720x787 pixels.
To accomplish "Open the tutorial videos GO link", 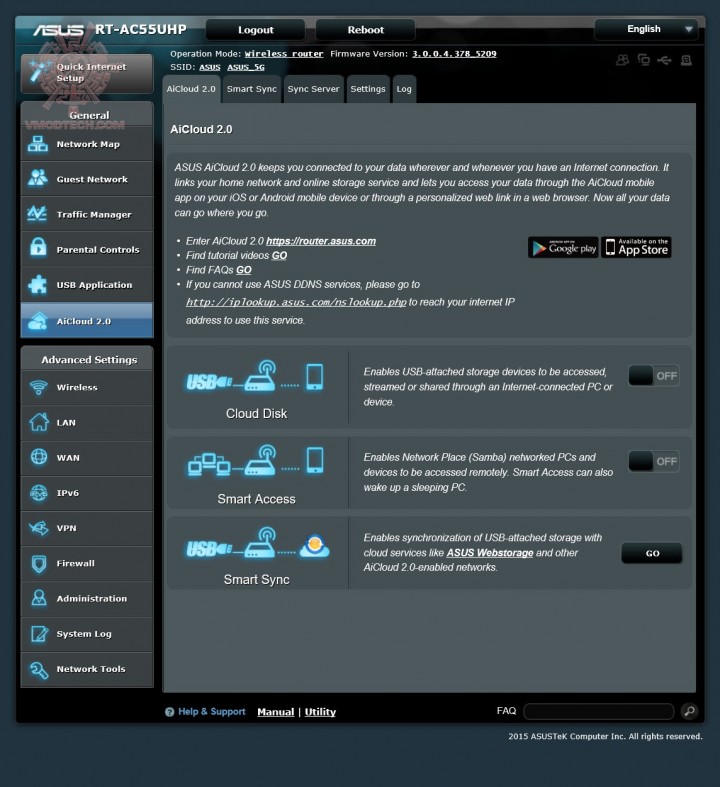I will pyautogui.click(x=279, y=255).
